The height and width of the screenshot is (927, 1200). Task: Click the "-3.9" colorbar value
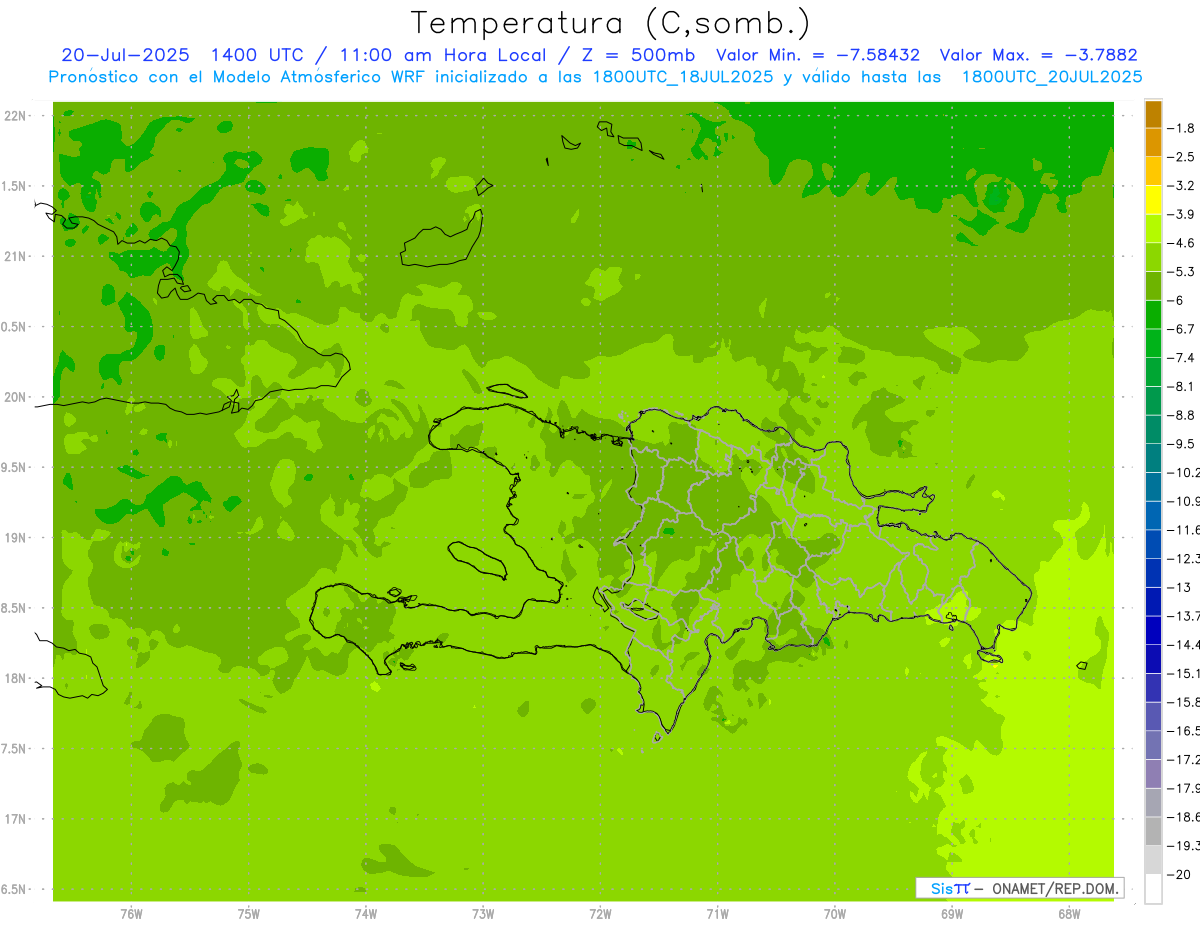[x=1181, y=214]
